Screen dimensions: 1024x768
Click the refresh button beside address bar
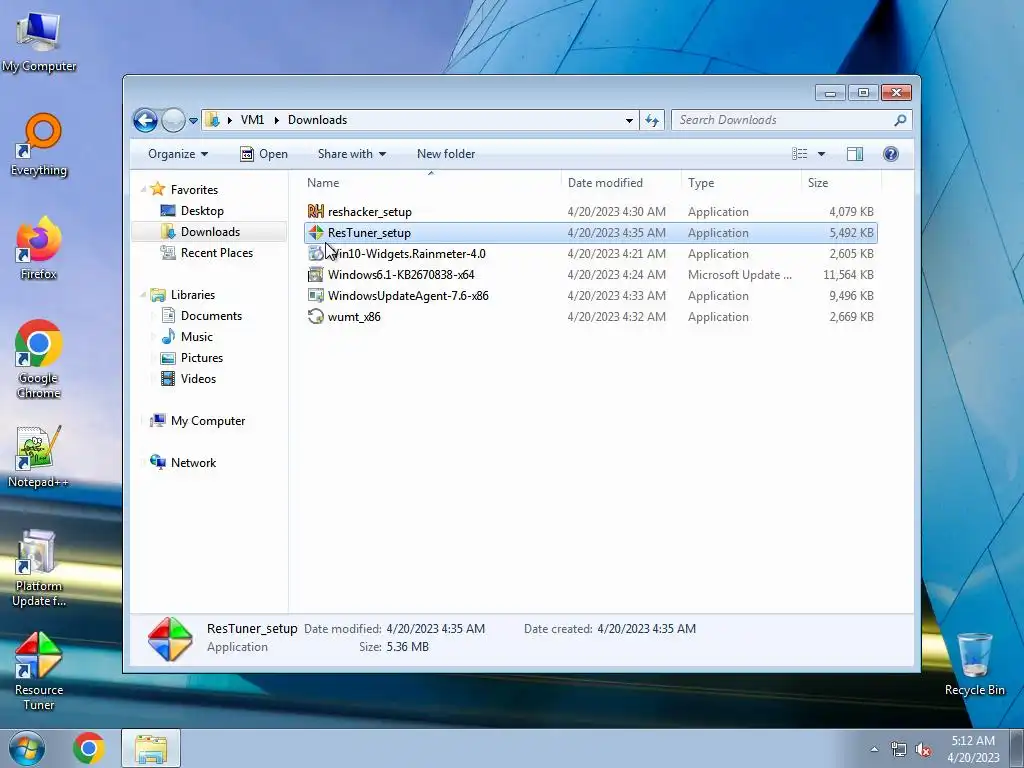tap(652, 120)
